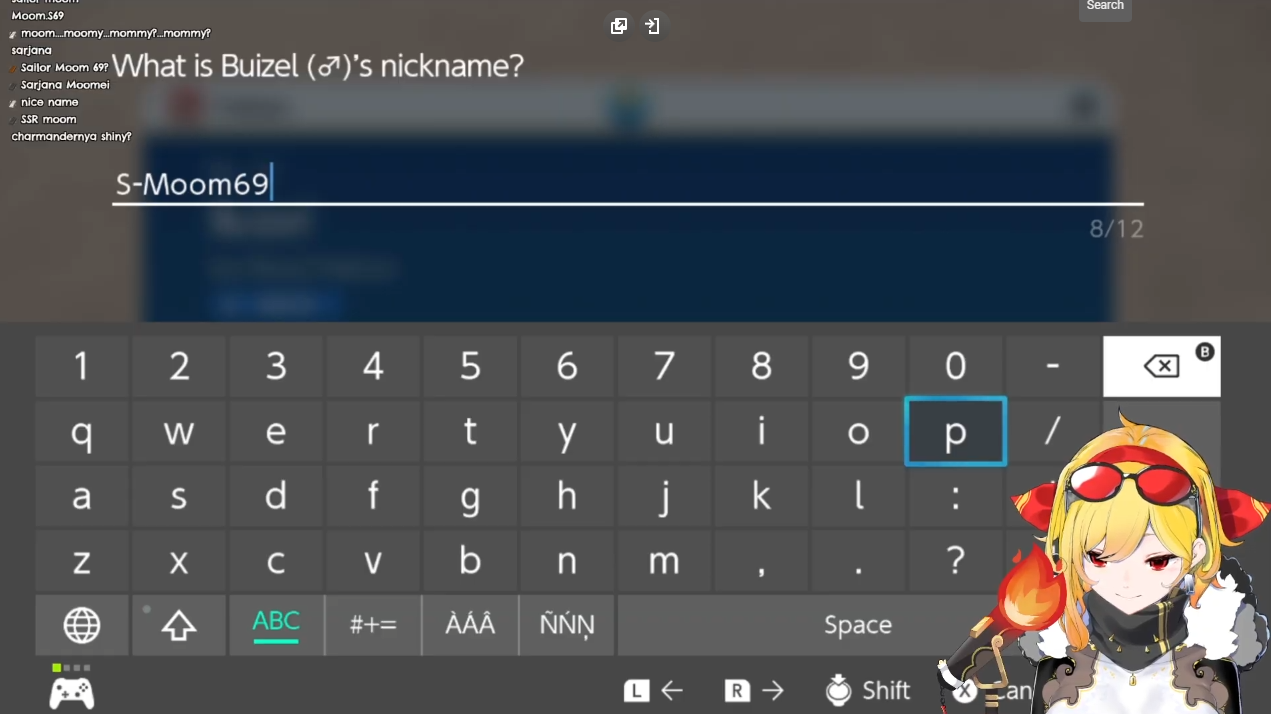This screenshot has width=1271, height=714.
Task: Tap the number 9 key
Action: pyautogui.click(x=858, y=366)
